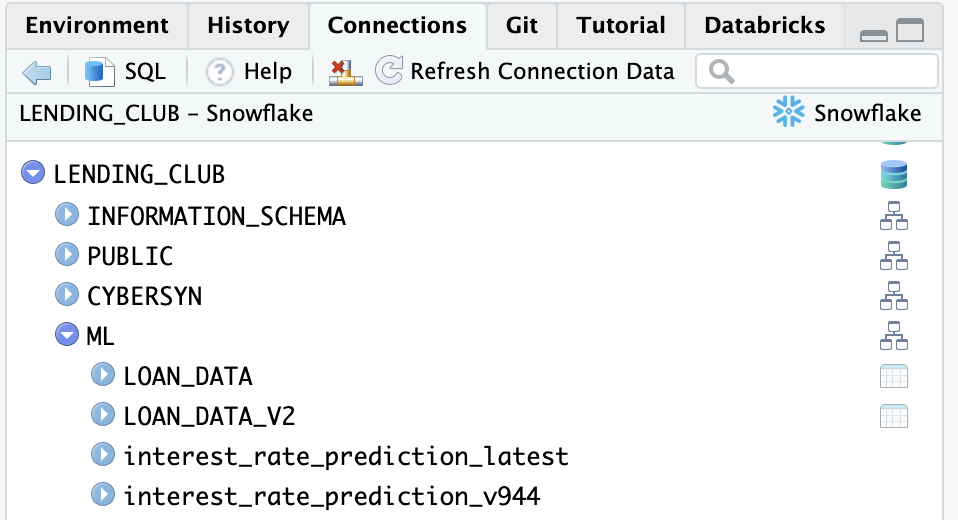Switch to the Databricks tab

point(765,25)
